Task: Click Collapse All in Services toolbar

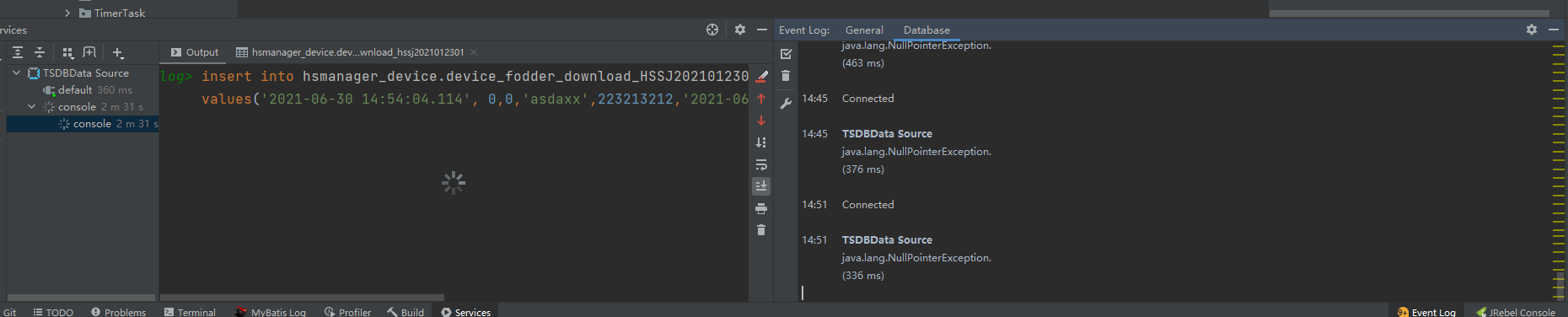Action: (x=40, y=52)
